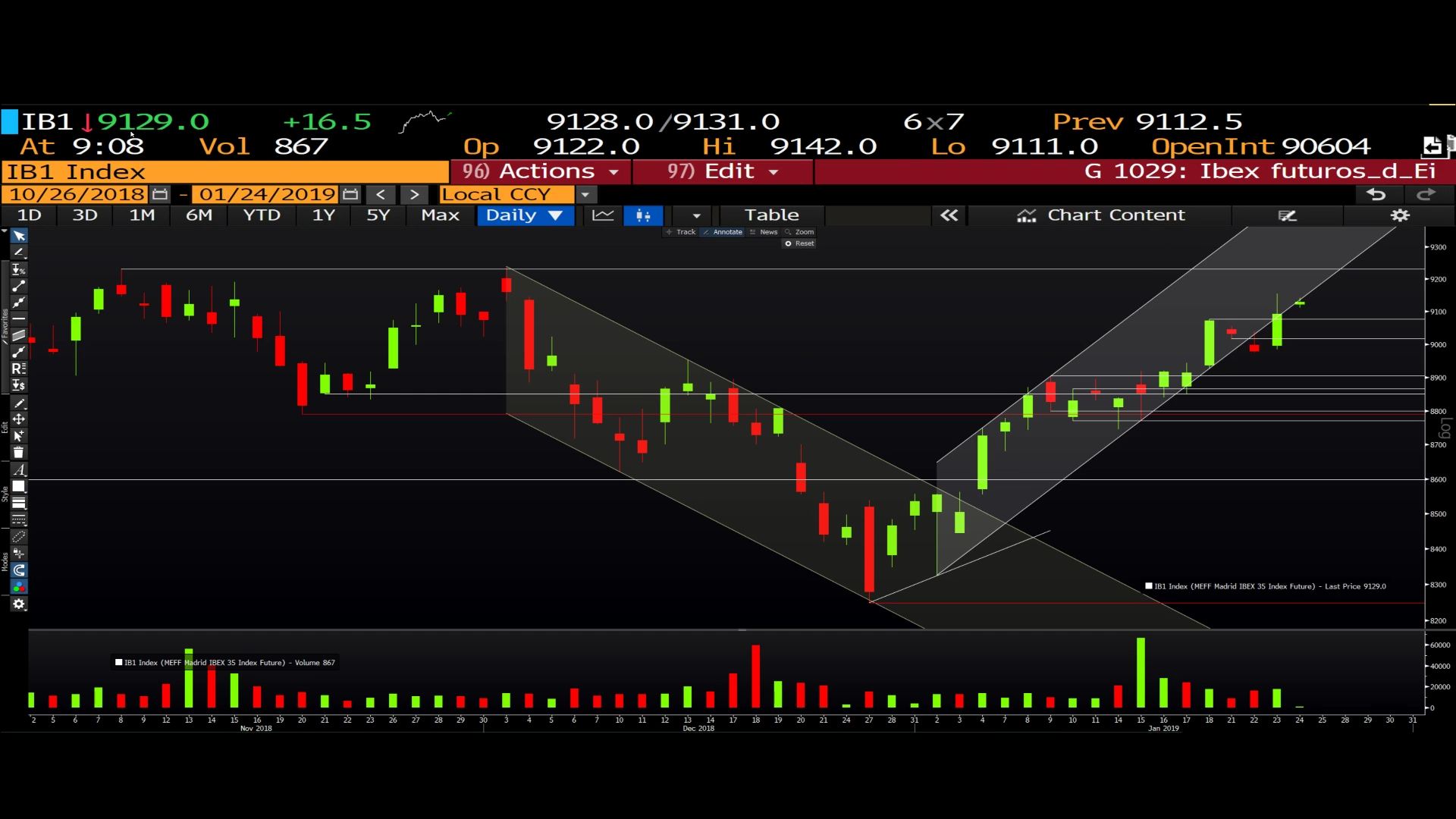Click the undo arrow icon
The image size is (1456, 819).
pos(1376,195)
